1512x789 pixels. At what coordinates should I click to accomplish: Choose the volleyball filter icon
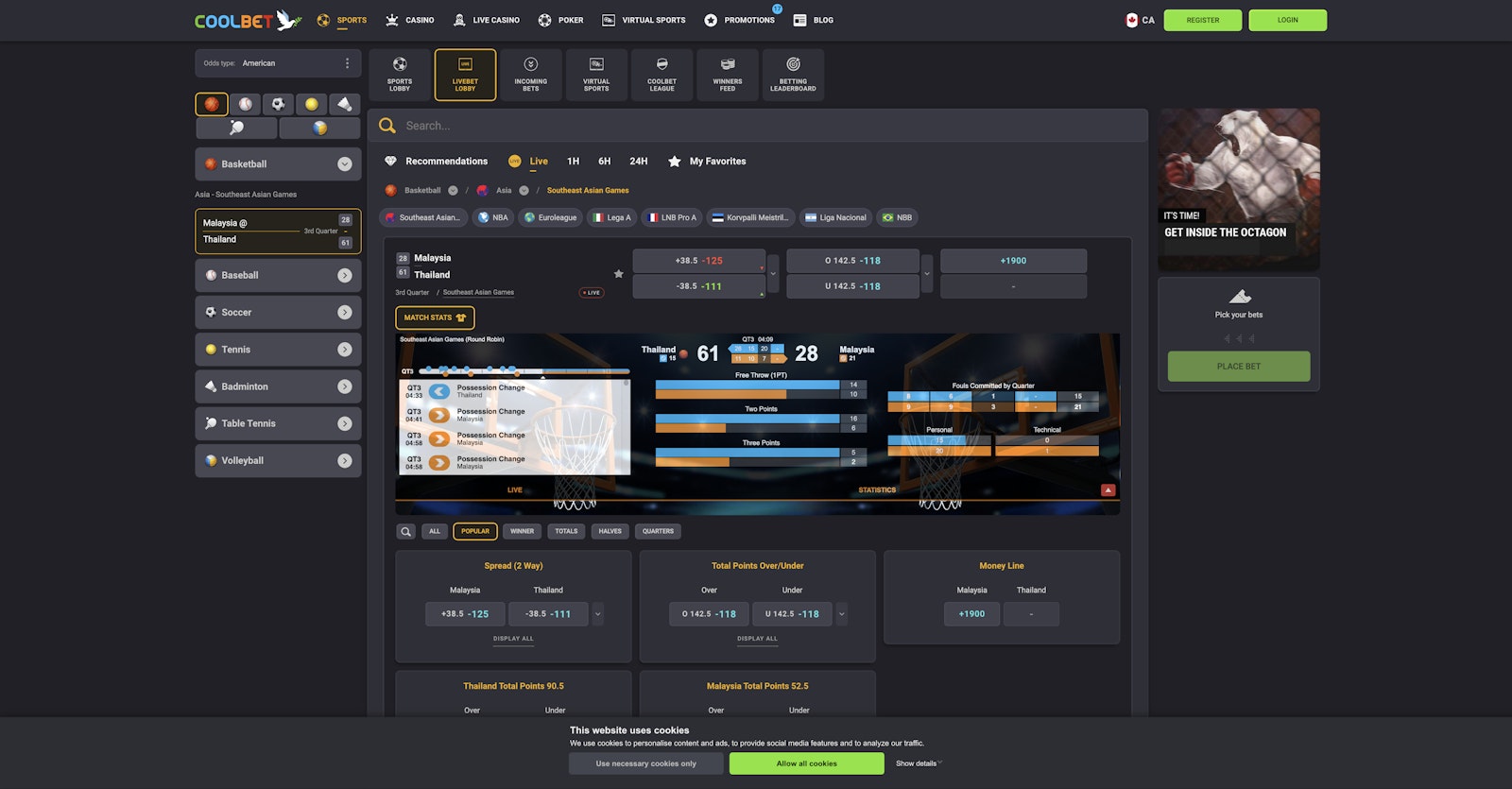319,128
